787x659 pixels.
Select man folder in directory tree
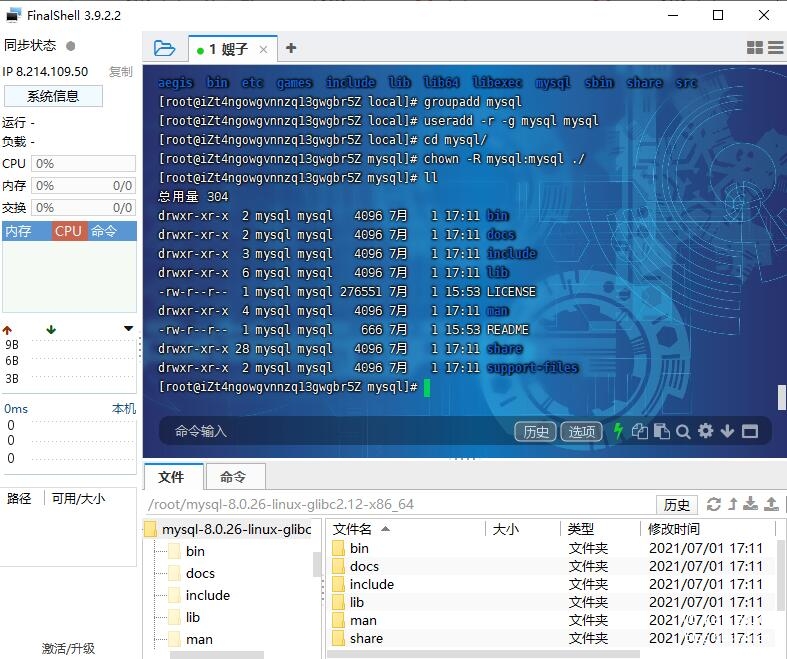coord(191,639)
